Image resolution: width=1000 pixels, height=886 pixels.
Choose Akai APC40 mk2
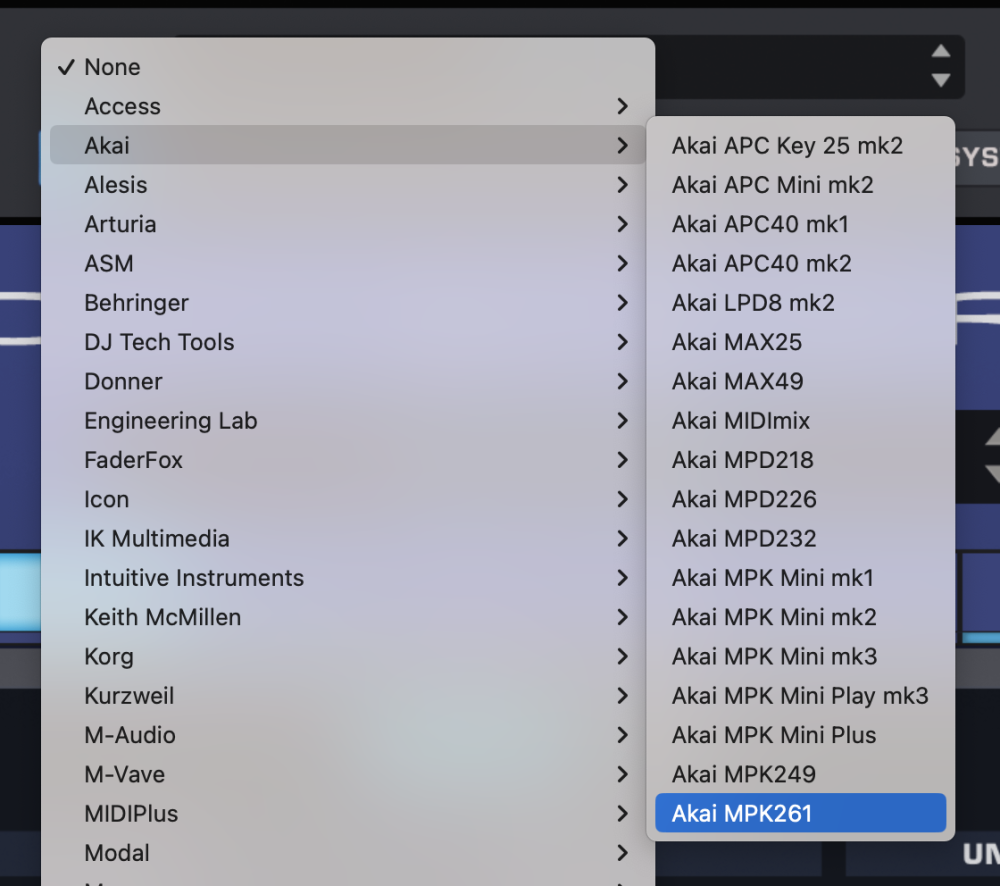[762, 264]
